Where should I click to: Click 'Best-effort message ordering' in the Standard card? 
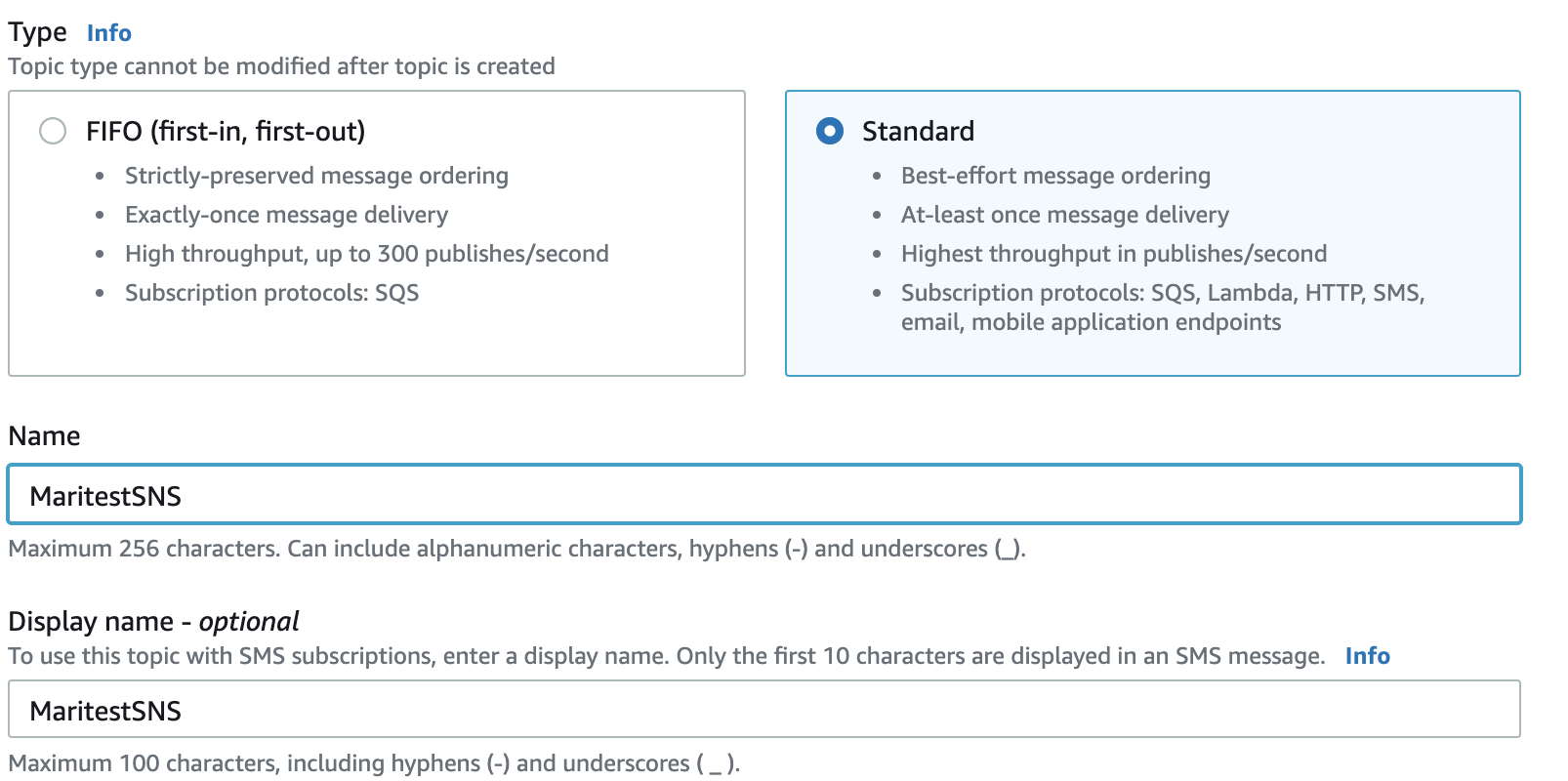click(1055, 176)
